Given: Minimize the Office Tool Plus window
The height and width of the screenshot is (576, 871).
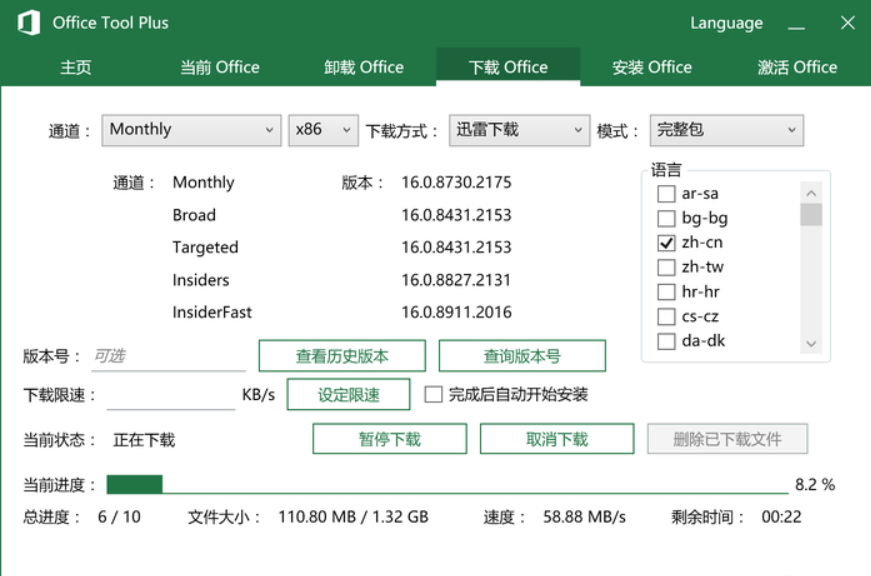Looking at the screenshot, I should 796,24.
